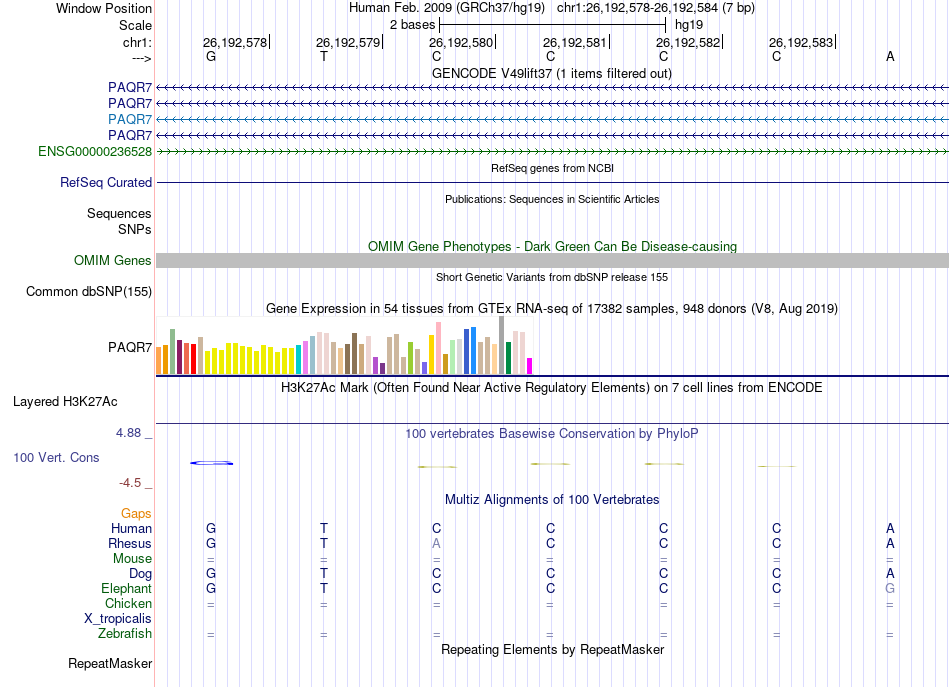
Task: Click the -4.5 lower scale value
Action: pyautogui.click(x=130, y=483)
